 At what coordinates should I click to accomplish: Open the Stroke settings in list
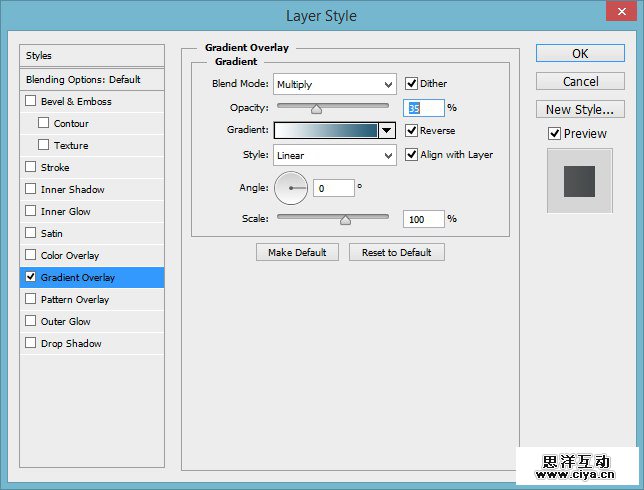point(55,168)
